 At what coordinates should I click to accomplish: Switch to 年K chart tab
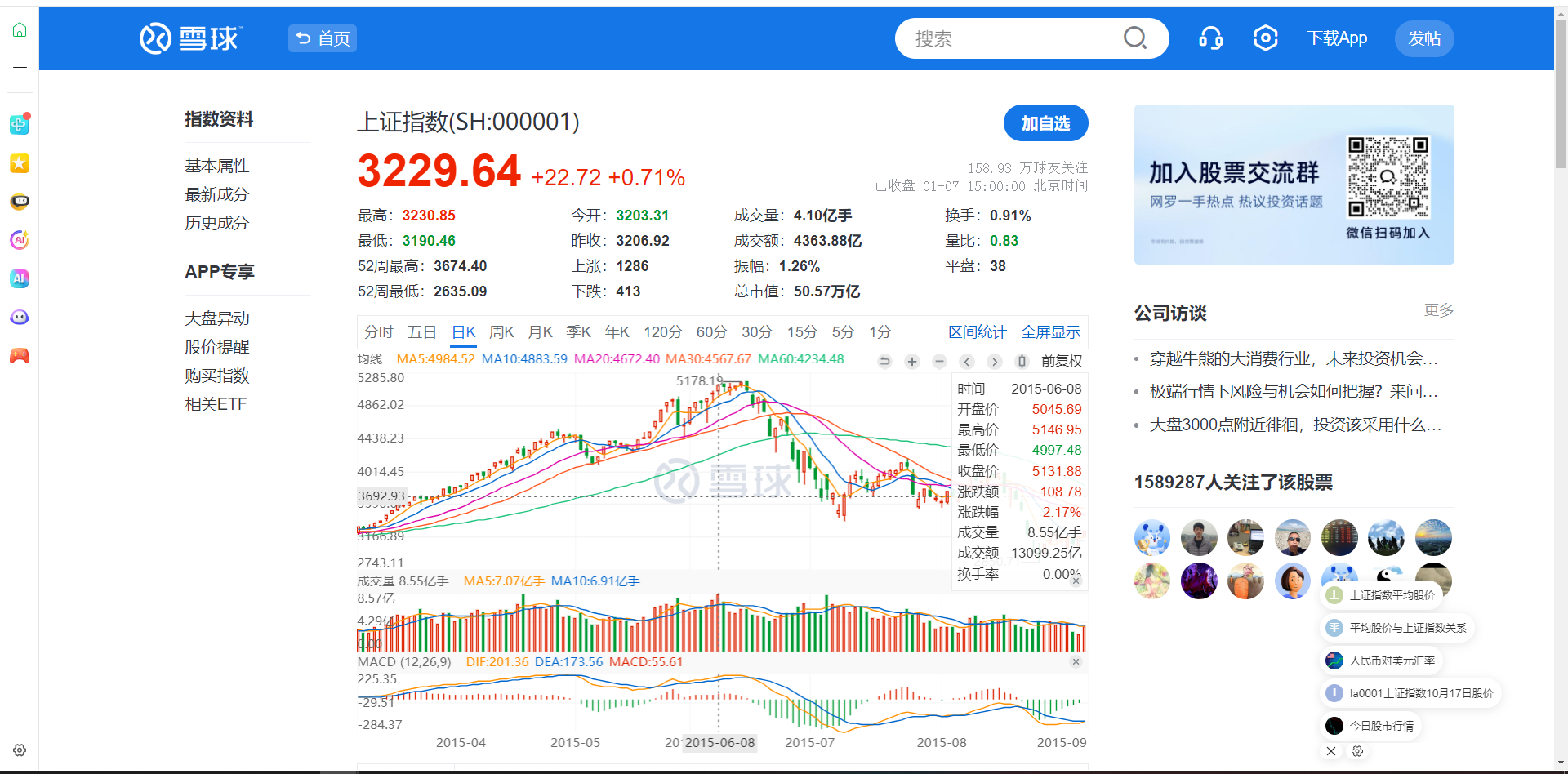(x=617, y=332)
